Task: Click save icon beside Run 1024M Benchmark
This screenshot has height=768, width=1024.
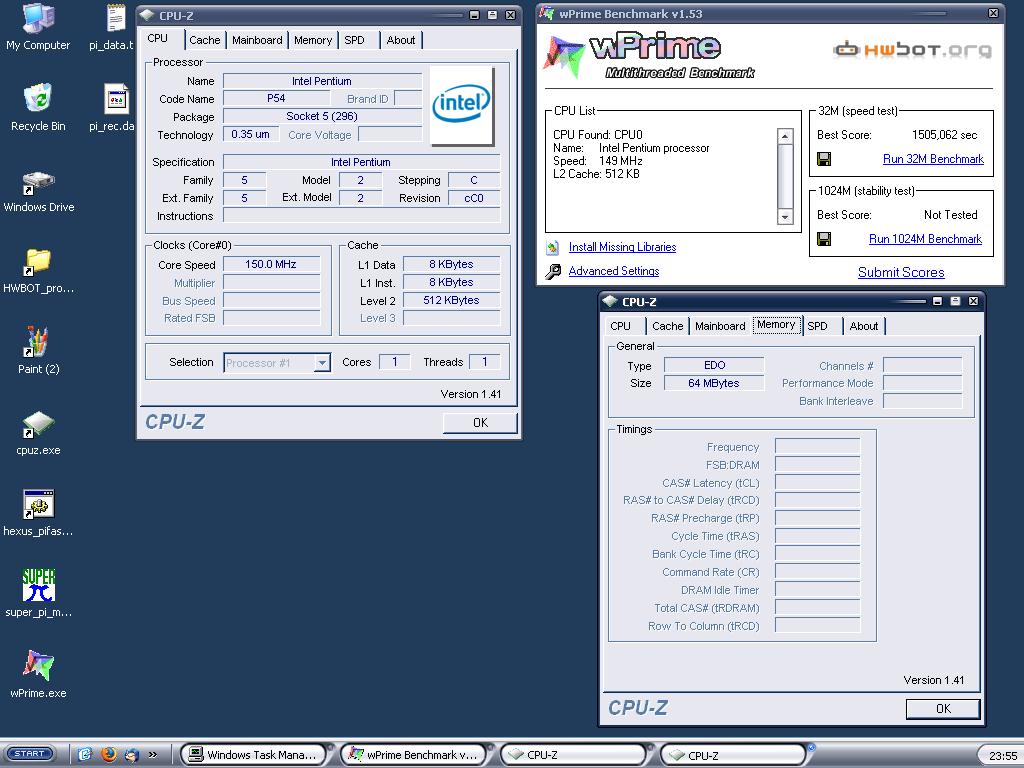Action: 824,239
